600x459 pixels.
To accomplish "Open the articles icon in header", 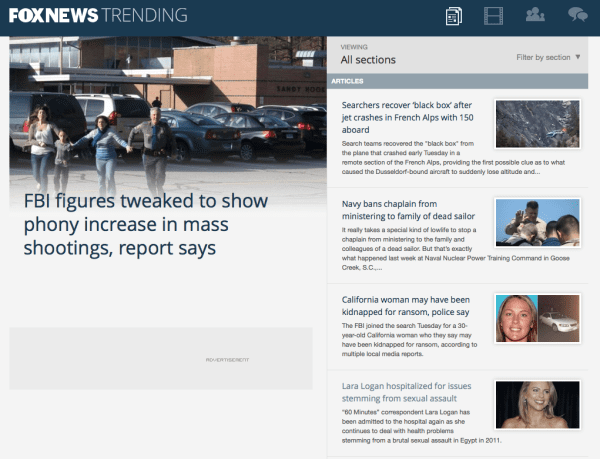I will (x=454, y=16).
